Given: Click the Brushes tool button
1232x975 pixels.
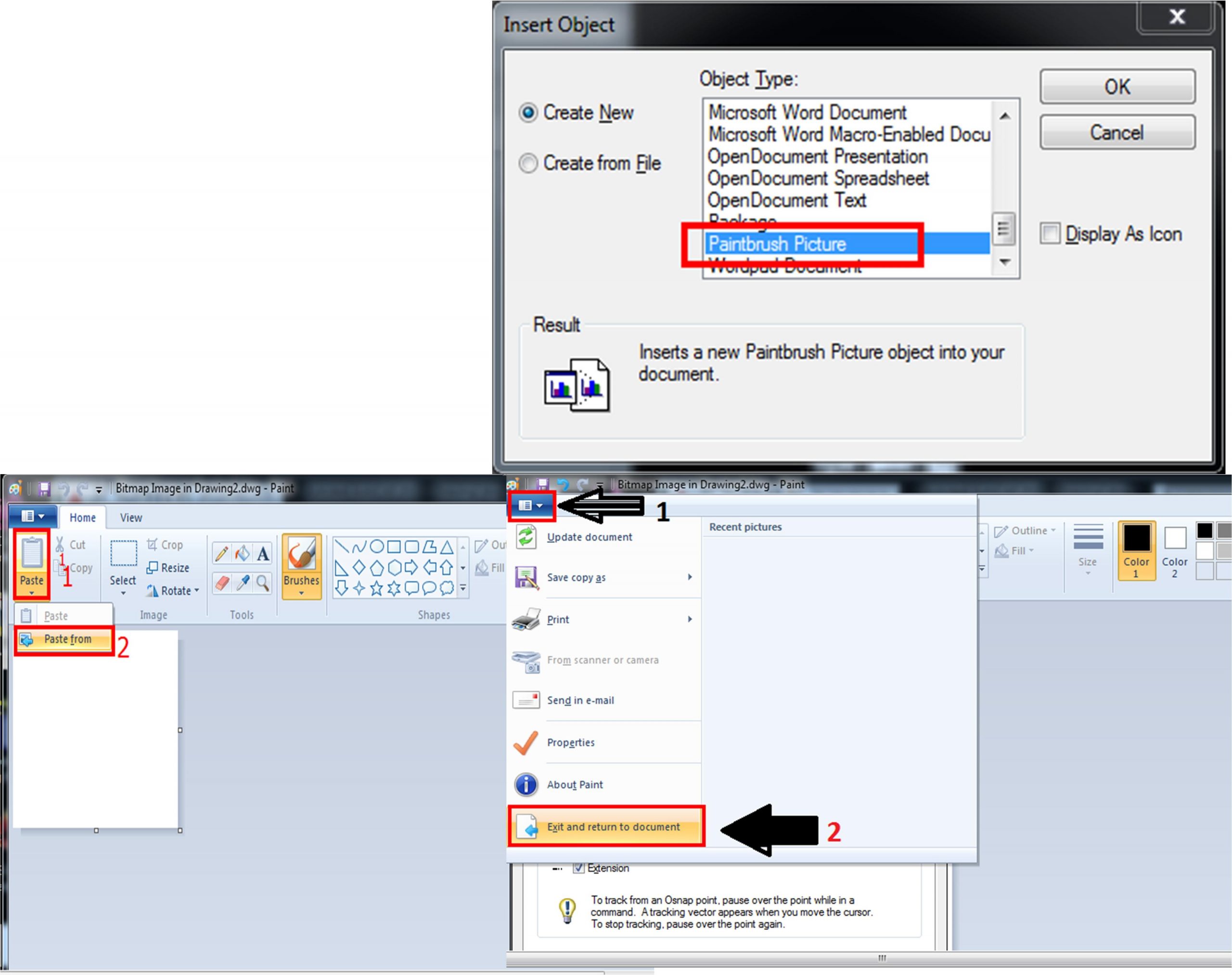Looking at the screenshot, I should coord(301,565).
